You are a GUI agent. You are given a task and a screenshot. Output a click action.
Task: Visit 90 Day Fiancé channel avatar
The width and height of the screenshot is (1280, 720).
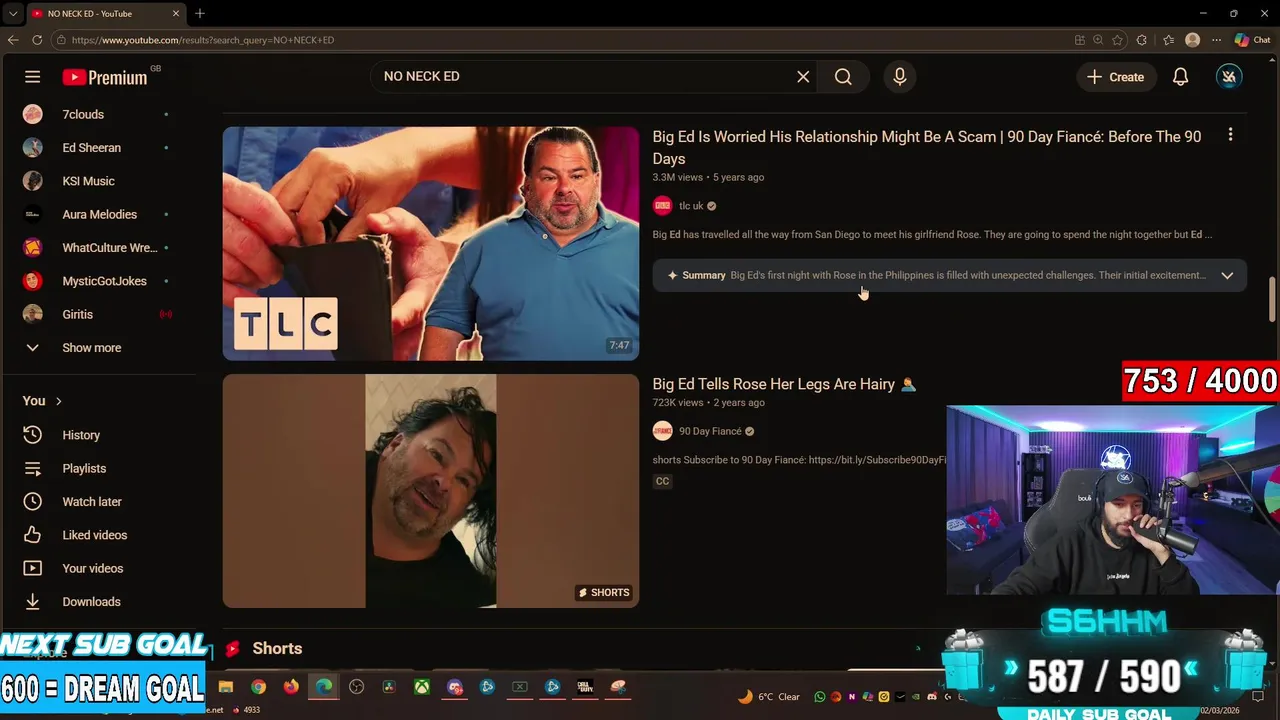[662, 431]
